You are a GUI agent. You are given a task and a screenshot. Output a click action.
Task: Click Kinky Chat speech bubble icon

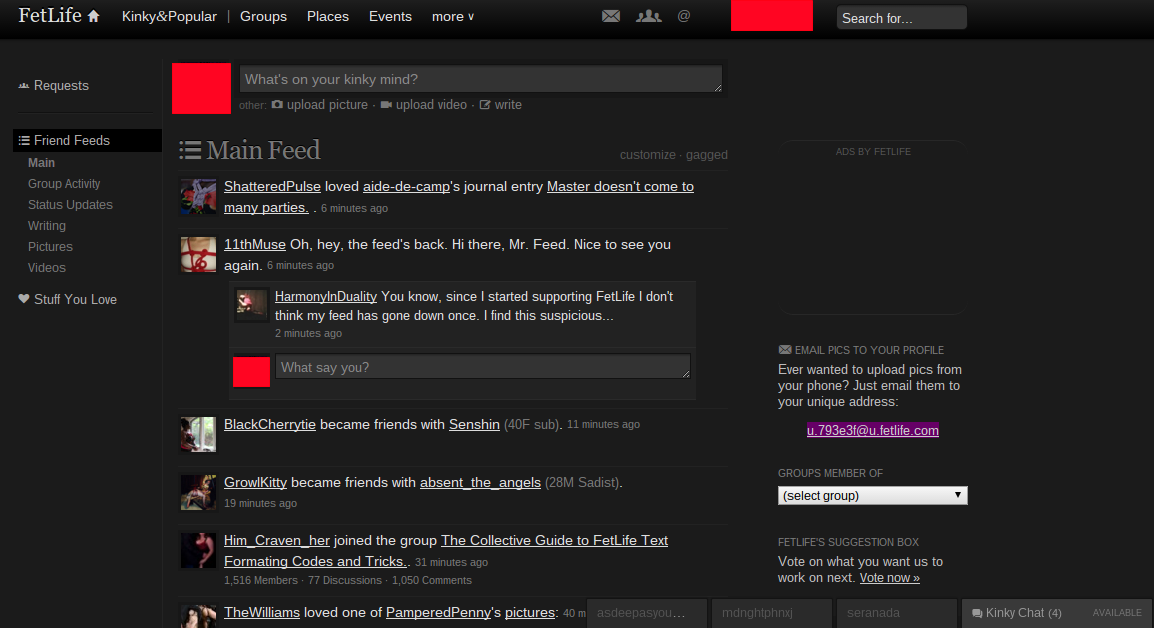click(x=977, y=613)
